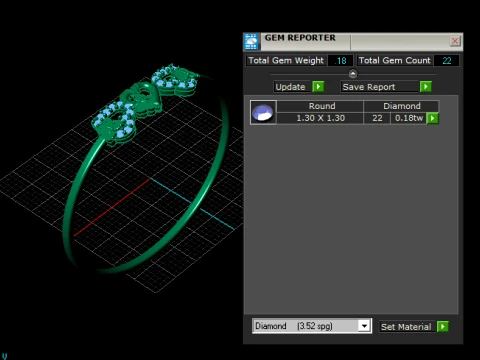Run Update with green arrow
Image resolution: width=480 pixels, height=360 pixels.
pyautogui.click(x=318, y=87)
